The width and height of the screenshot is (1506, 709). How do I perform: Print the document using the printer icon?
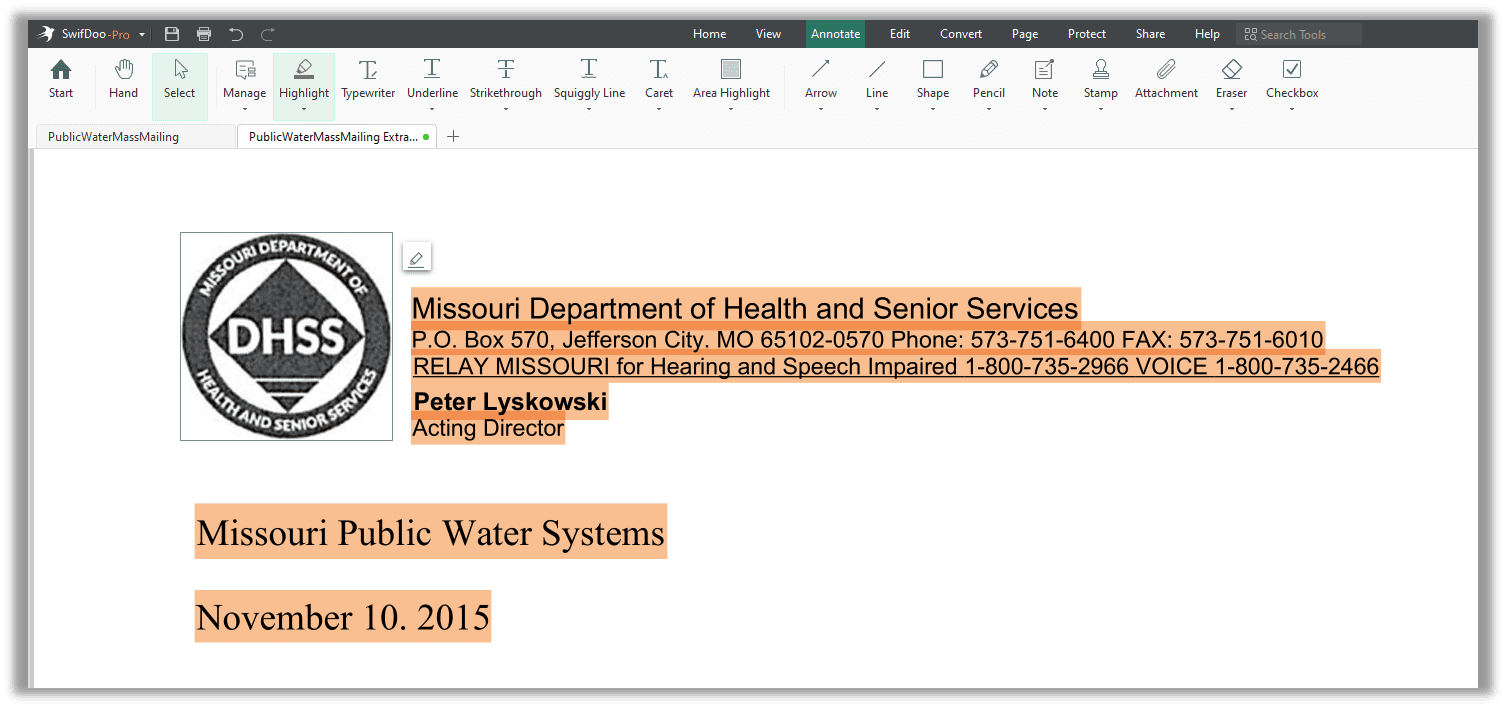pyautogui.click(x=204, y=34)
